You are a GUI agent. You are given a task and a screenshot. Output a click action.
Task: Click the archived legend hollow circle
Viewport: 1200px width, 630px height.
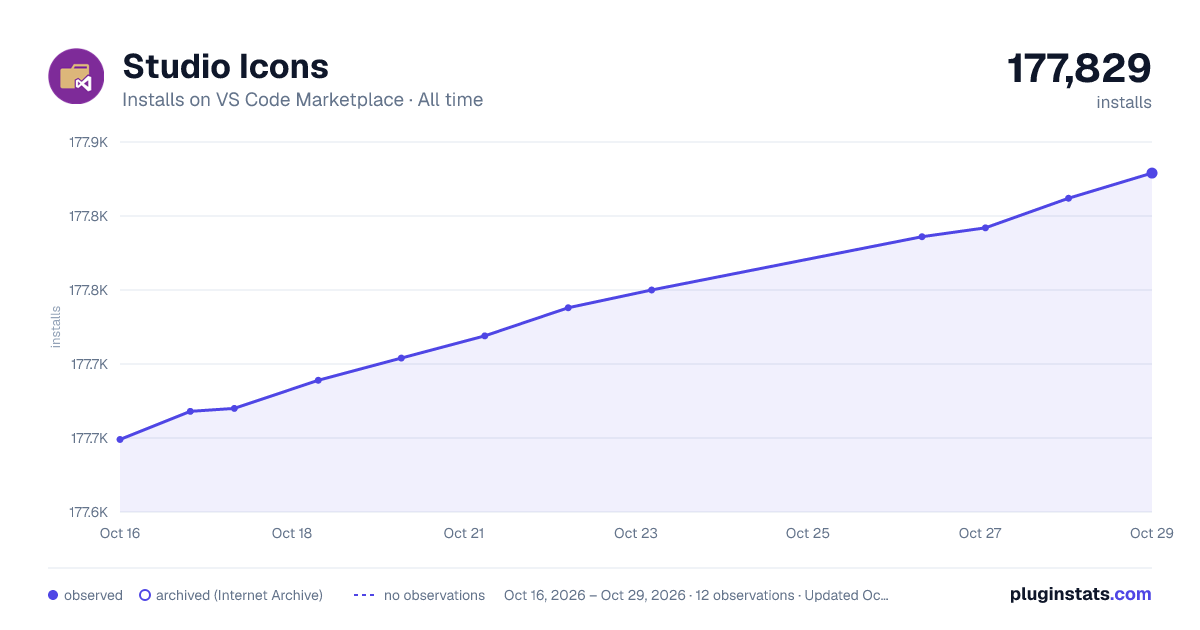click(x=145, y=595)
